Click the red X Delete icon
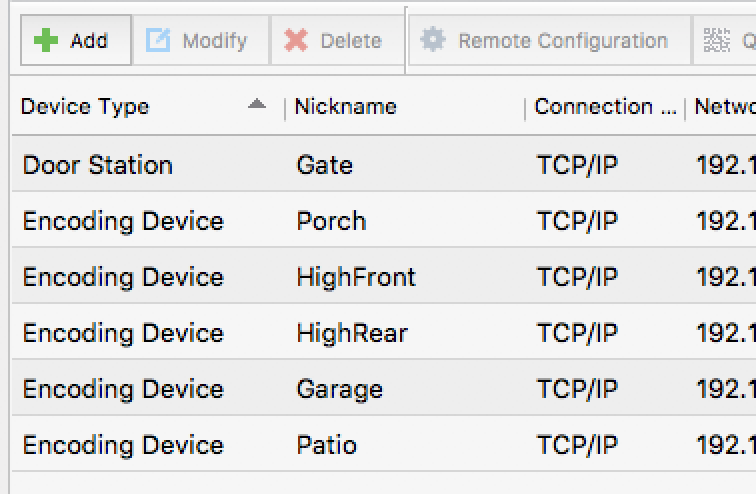This screenshot has width=756, height=494. pyautogui.click(x=296, y=41)
